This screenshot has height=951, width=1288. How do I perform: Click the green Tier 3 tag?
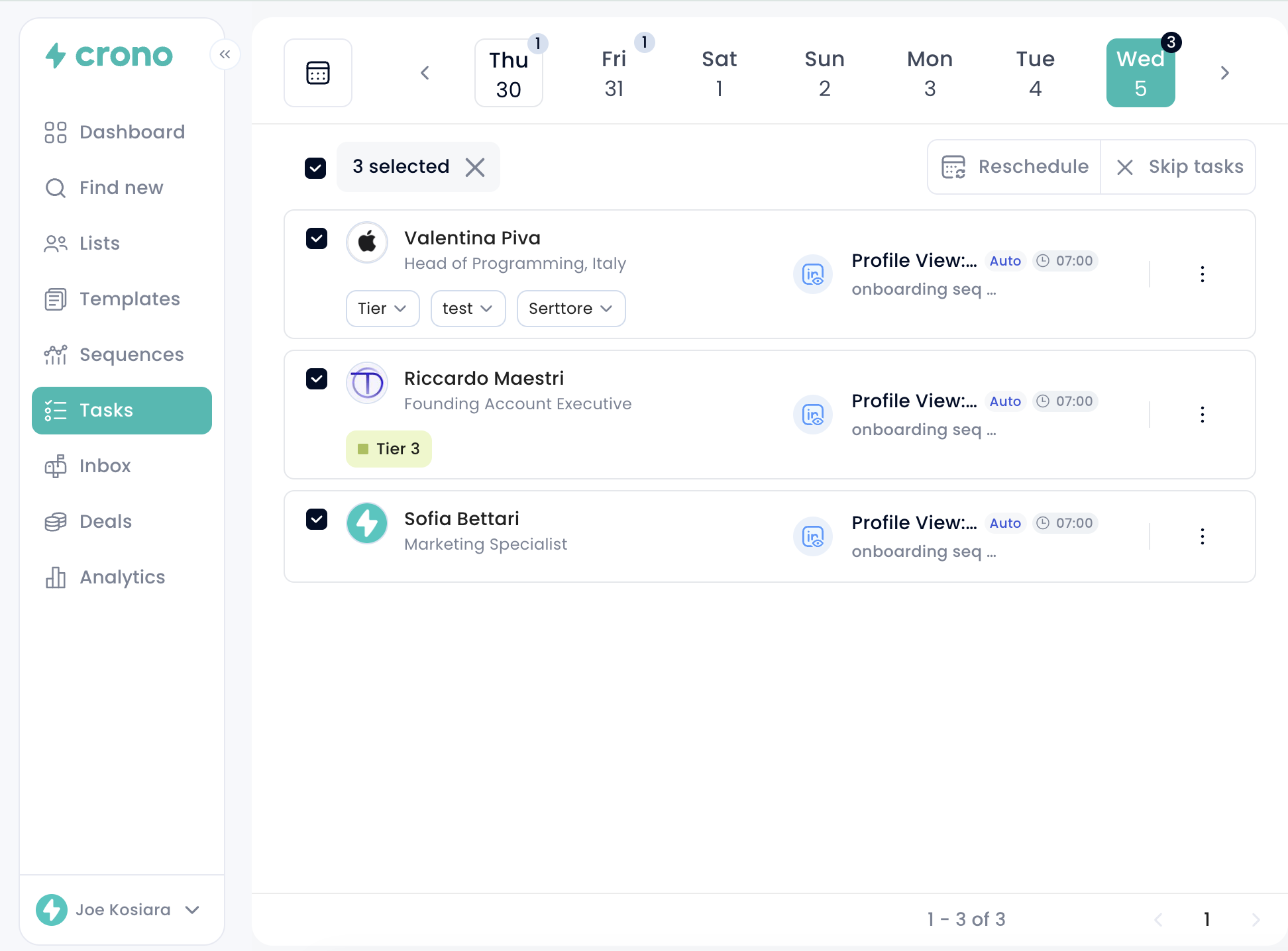click(x=388, y=449)
